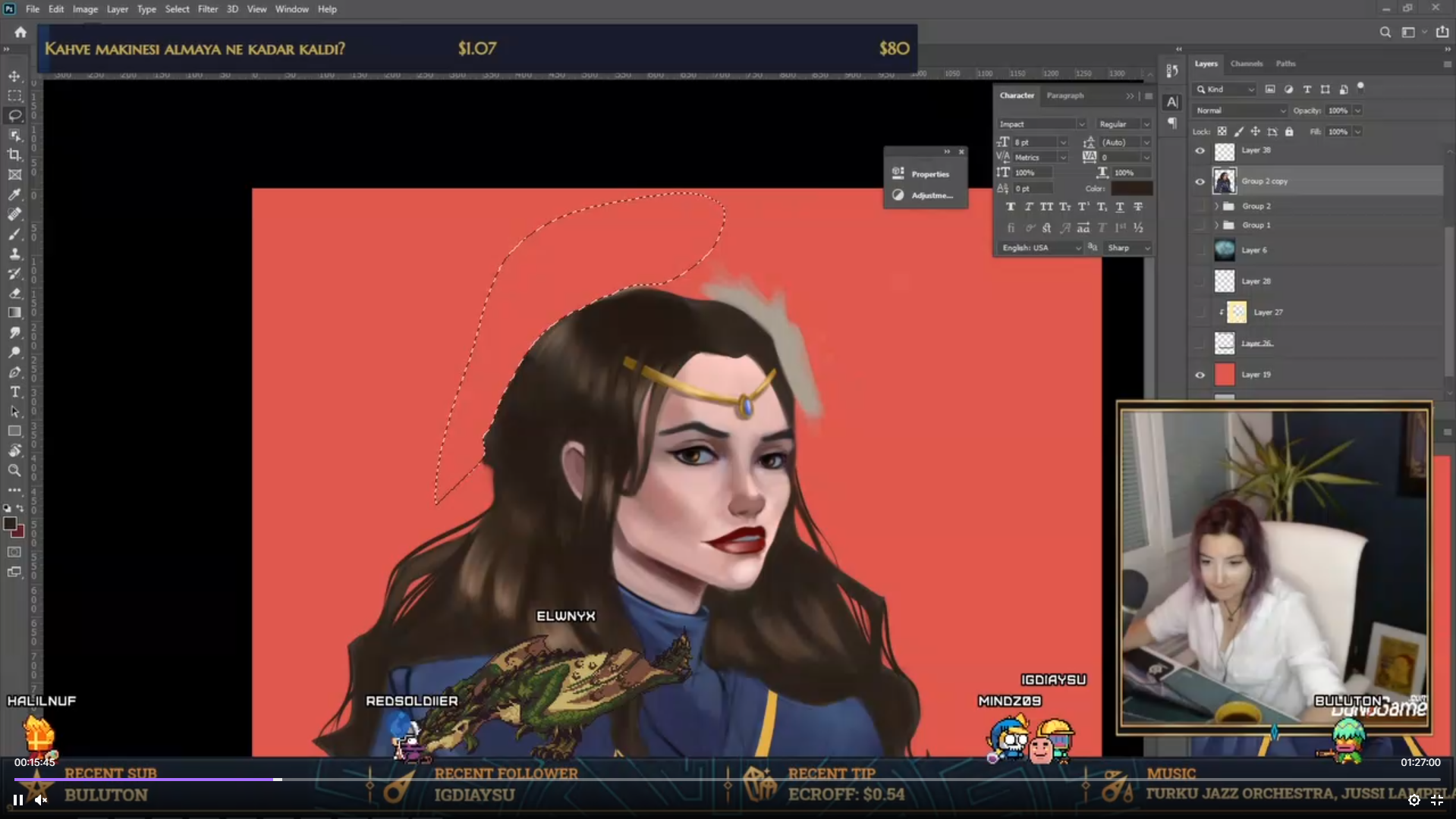
Task: Expand the Group 1 folder
Action: pyautogui.click(x=1216, y=225)
